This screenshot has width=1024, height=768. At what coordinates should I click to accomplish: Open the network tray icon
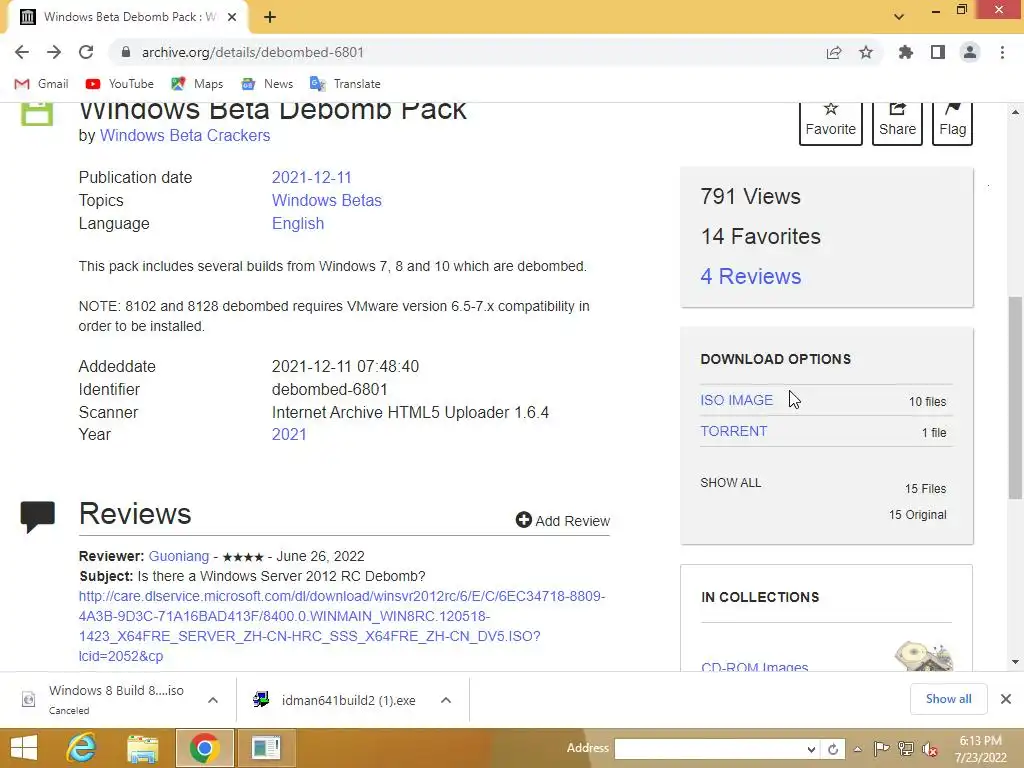906,749
